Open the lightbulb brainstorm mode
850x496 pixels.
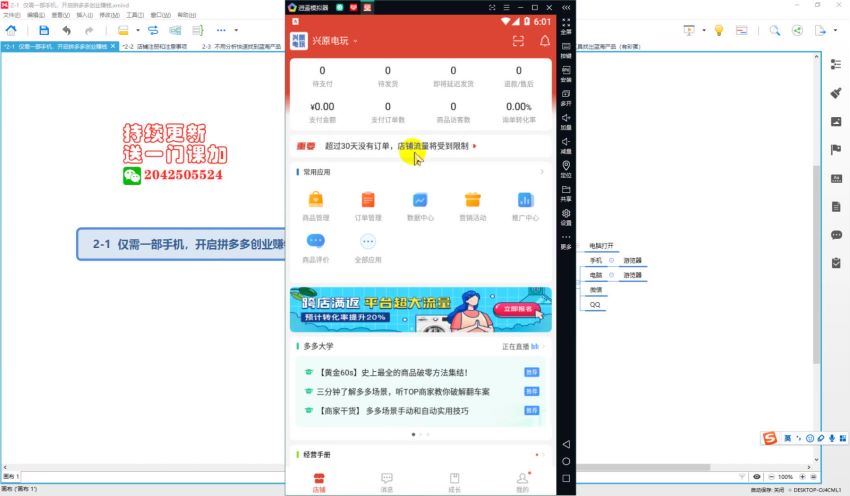click(x=719, y=30)
